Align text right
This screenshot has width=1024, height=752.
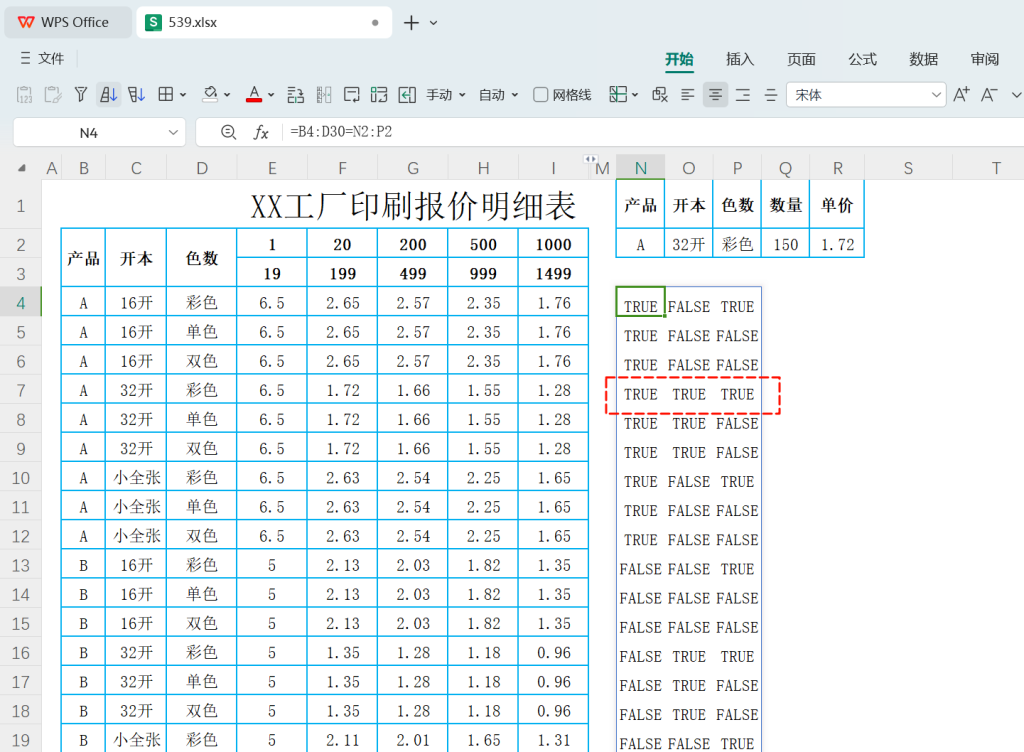point(743,95)
